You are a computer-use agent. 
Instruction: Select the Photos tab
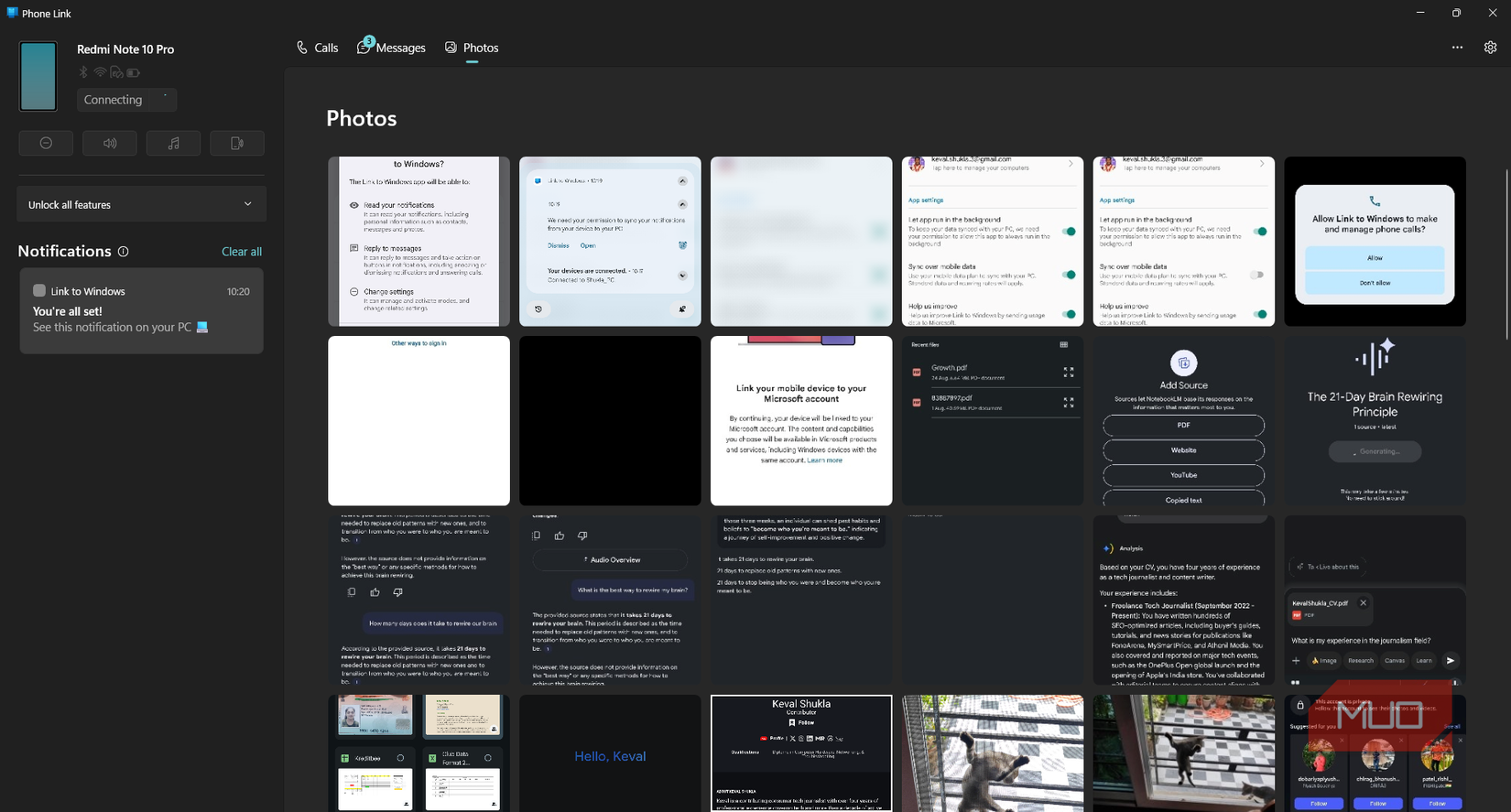pos(472,48)
